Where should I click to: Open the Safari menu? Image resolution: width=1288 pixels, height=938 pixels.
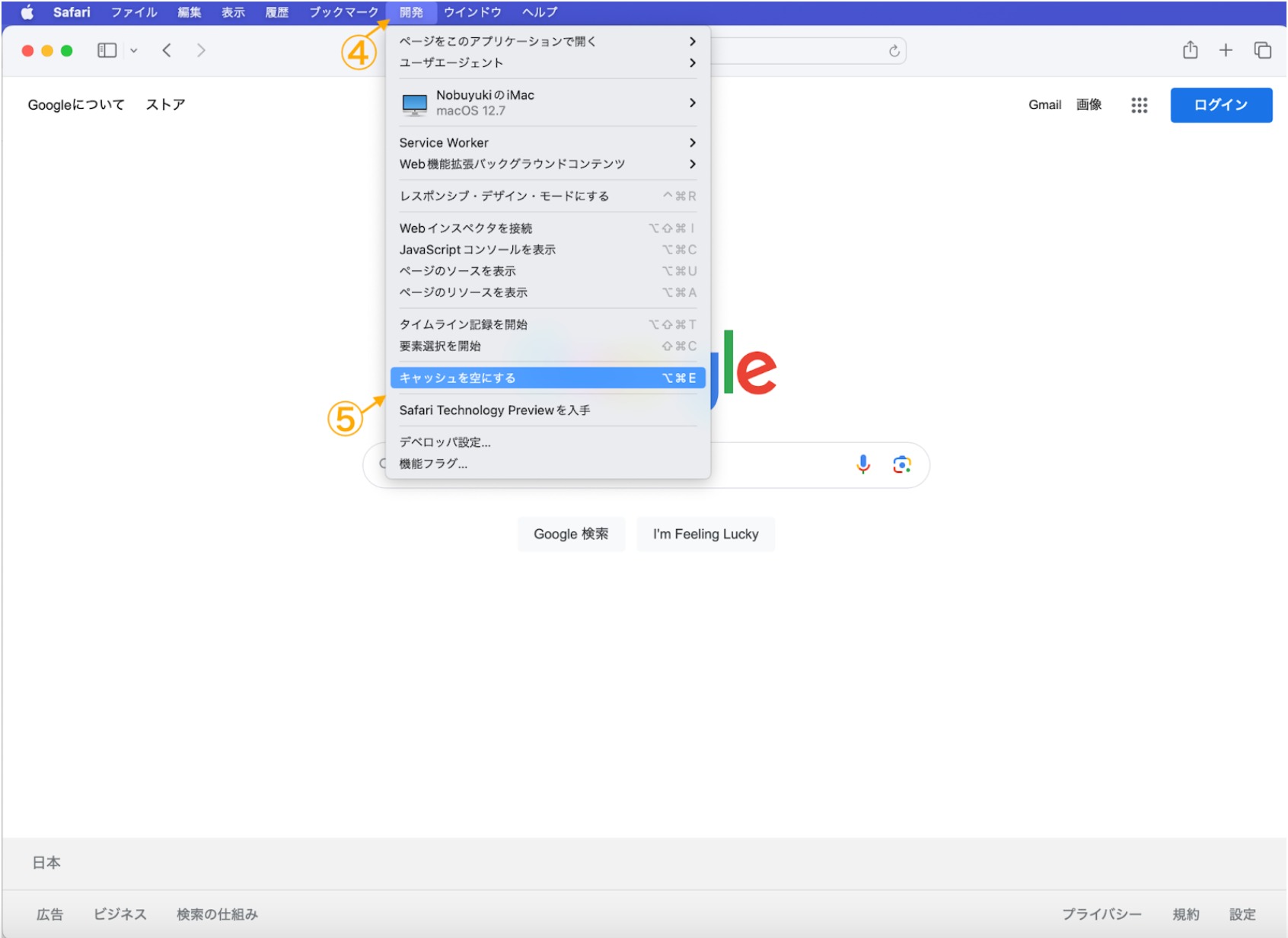point(72,12)
